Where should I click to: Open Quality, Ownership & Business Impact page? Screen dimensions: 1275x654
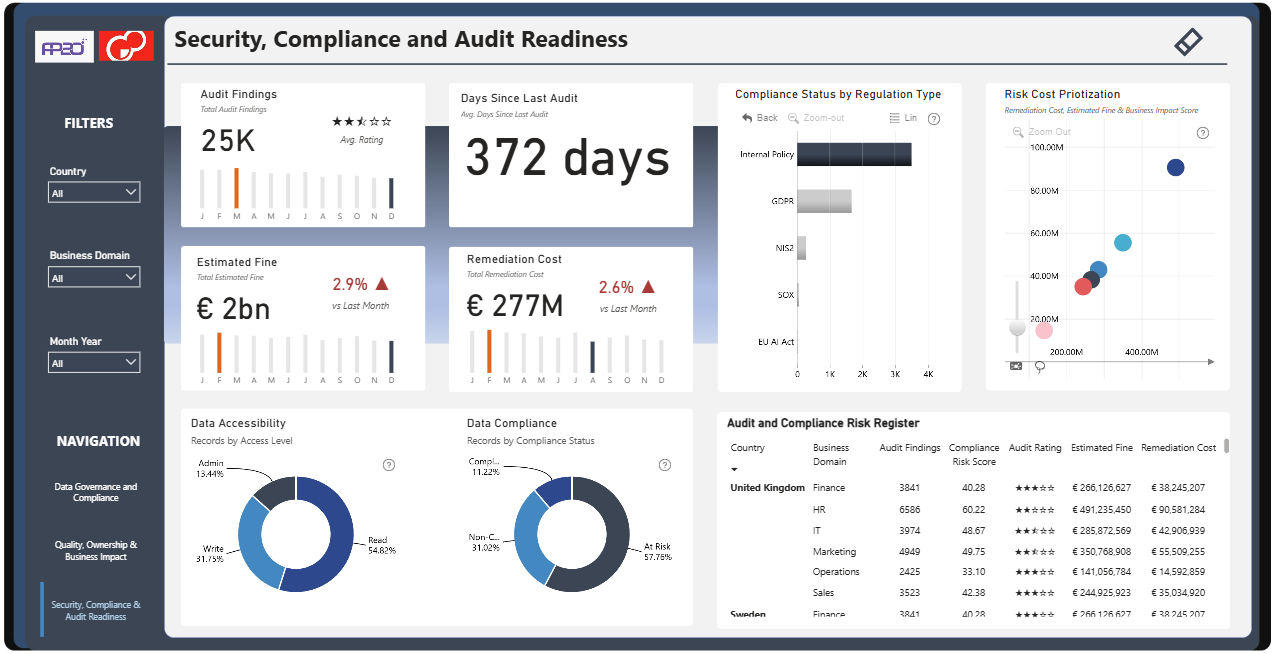[x=96, y=551]
